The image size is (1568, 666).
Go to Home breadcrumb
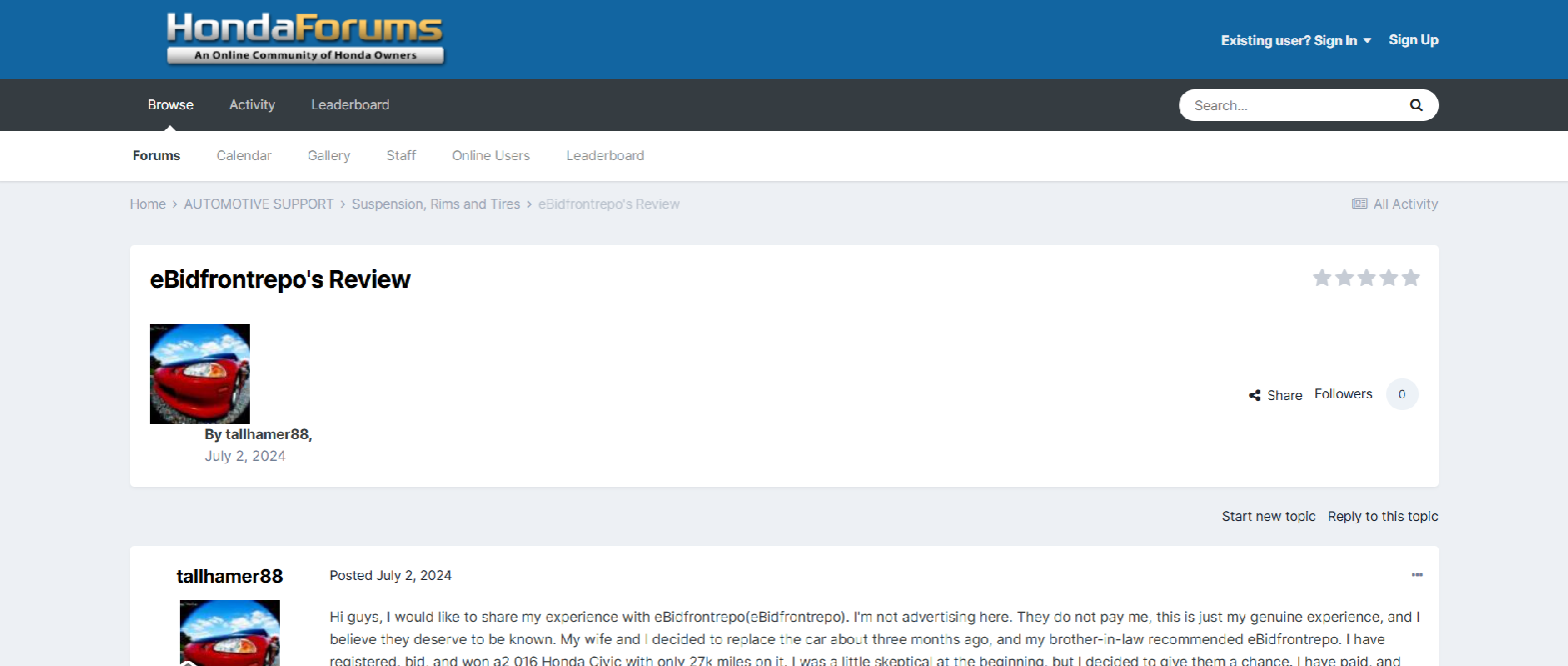pyautogui.click(x=148, y=204)
